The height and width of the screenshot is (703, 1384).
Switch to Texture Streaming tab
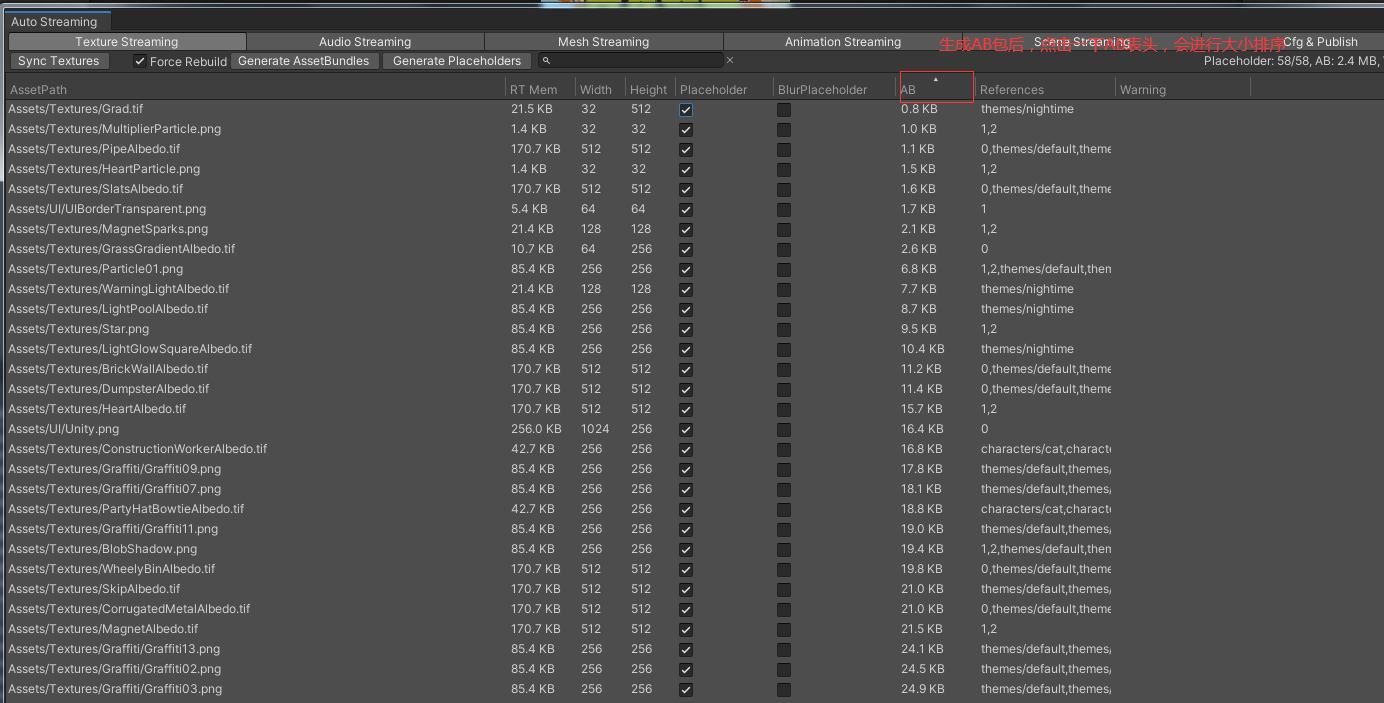click(127, 41)
